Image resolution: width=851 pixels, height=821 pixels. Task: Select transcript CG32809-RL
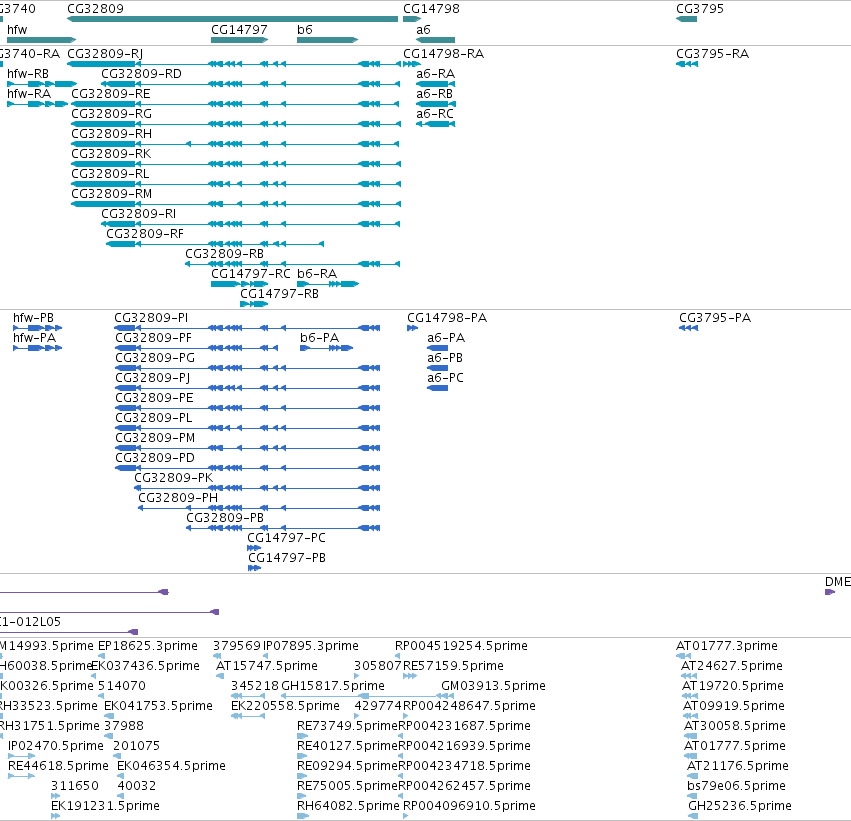236,184
